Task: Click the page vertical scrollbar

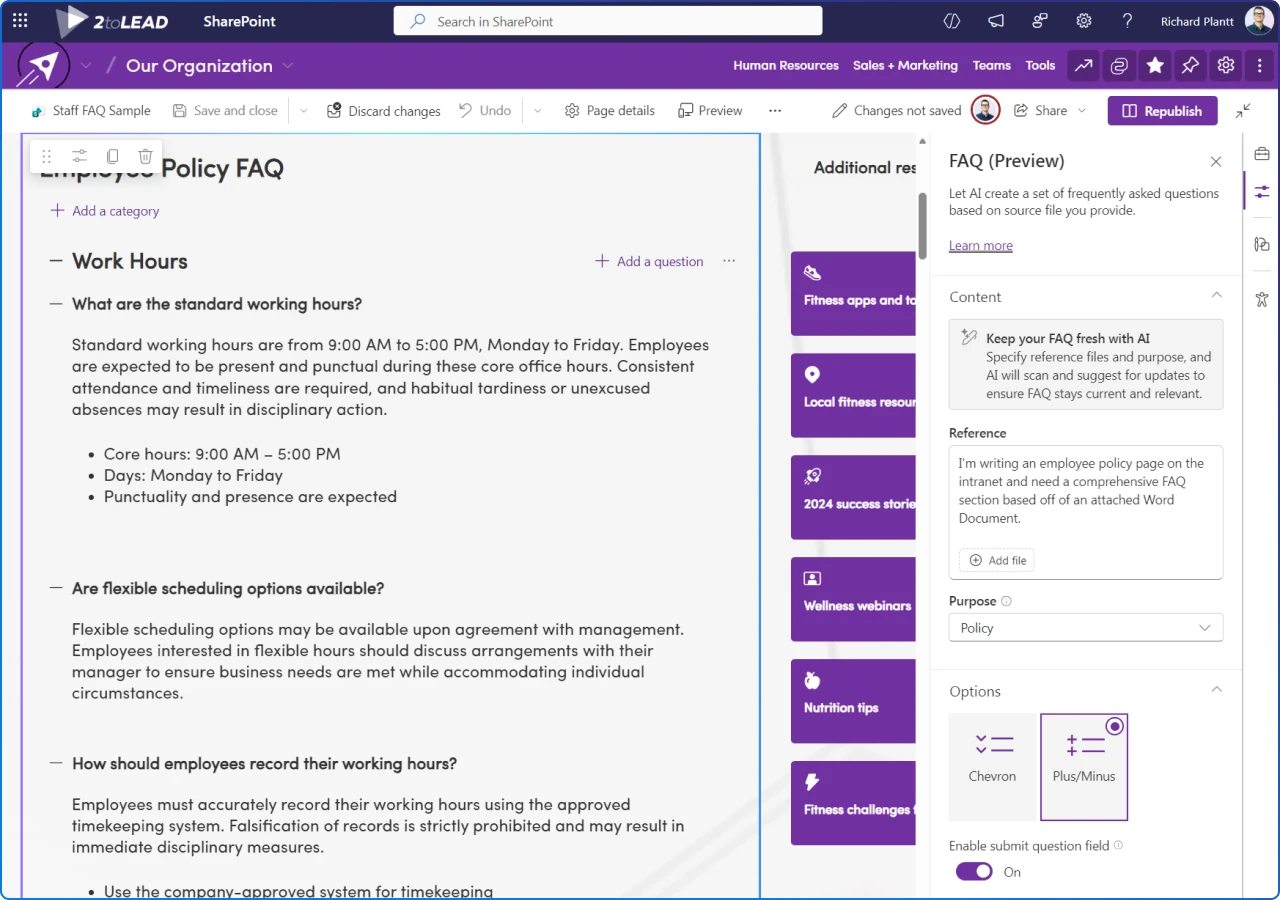Action: click(x=923, y=225)
